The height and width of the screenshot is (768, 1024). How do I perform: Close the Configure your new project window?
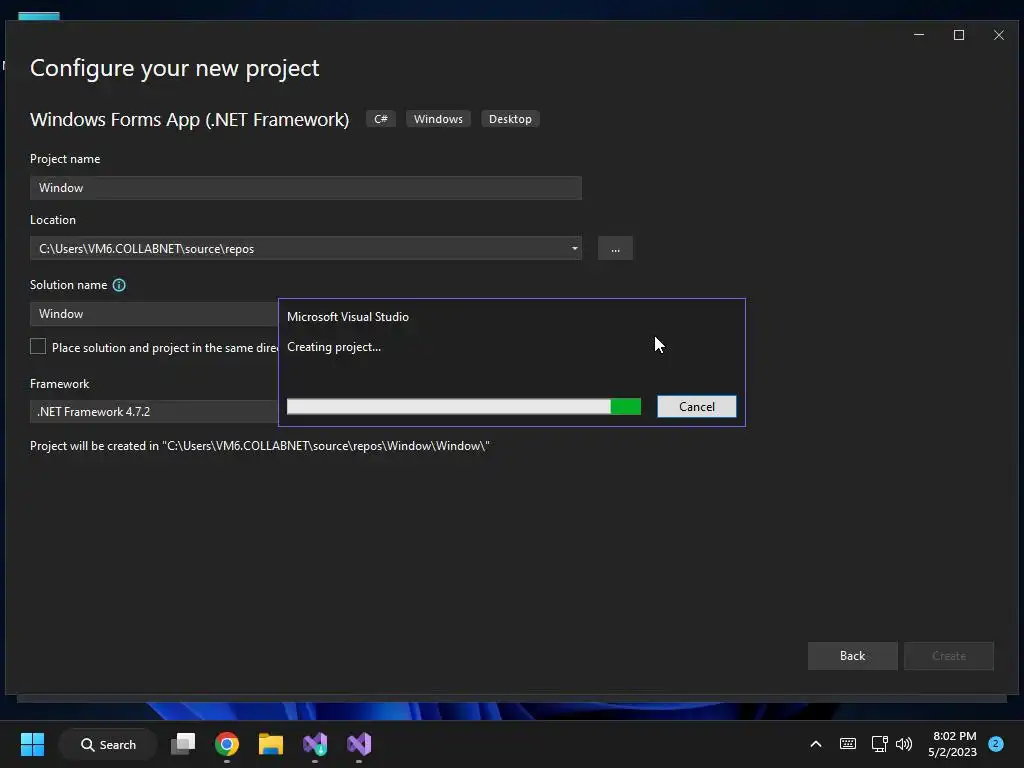tap(999, 35)
